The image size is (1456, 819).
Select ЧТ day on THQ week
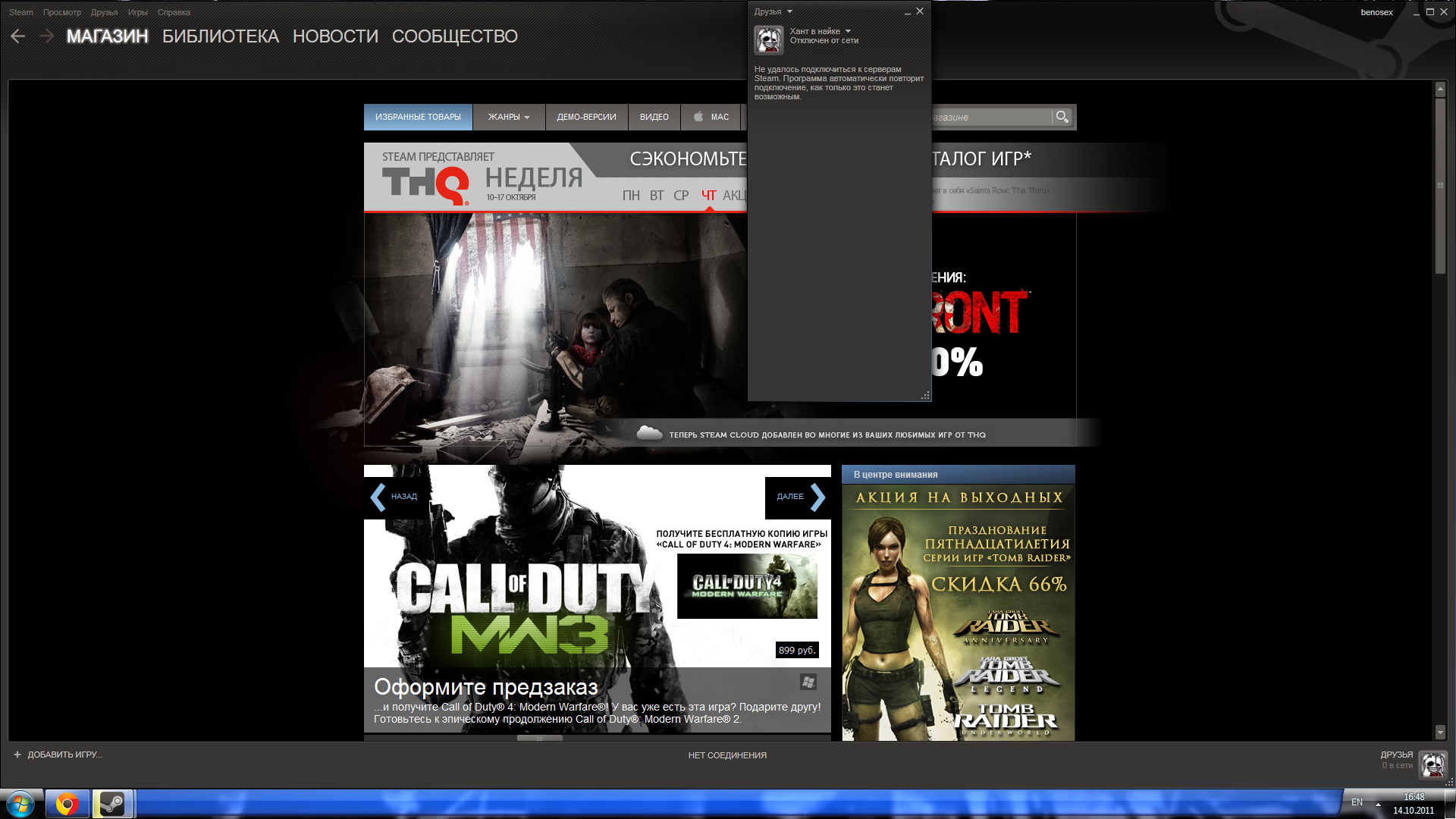point(708,196)
